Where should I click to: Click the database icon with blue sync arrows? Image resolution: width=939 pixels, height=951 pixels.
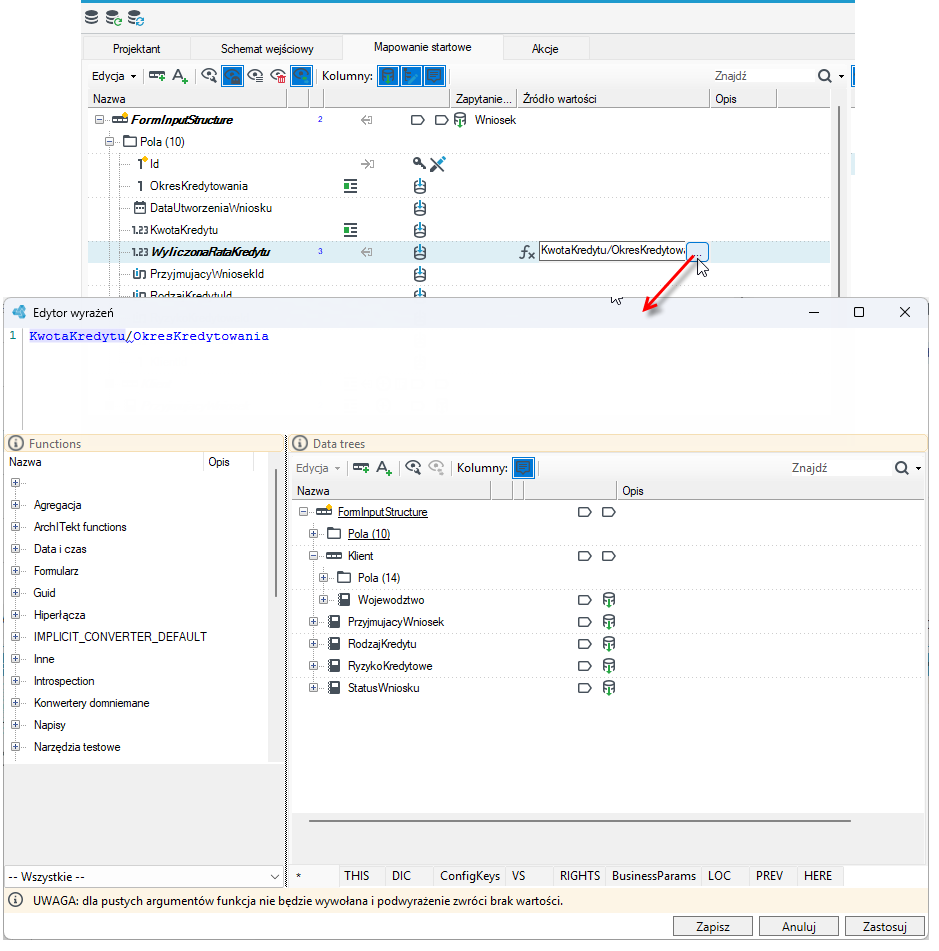(136, 18)
